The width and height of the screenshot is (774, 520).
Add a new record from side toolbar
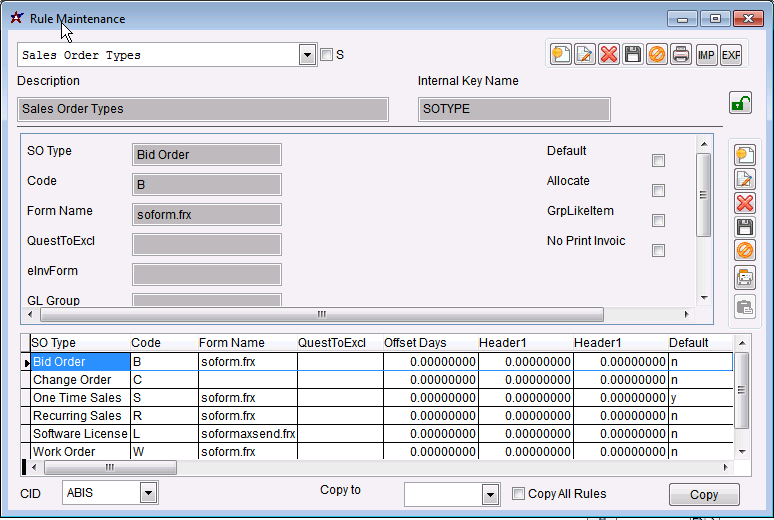(x=745, y=155)
